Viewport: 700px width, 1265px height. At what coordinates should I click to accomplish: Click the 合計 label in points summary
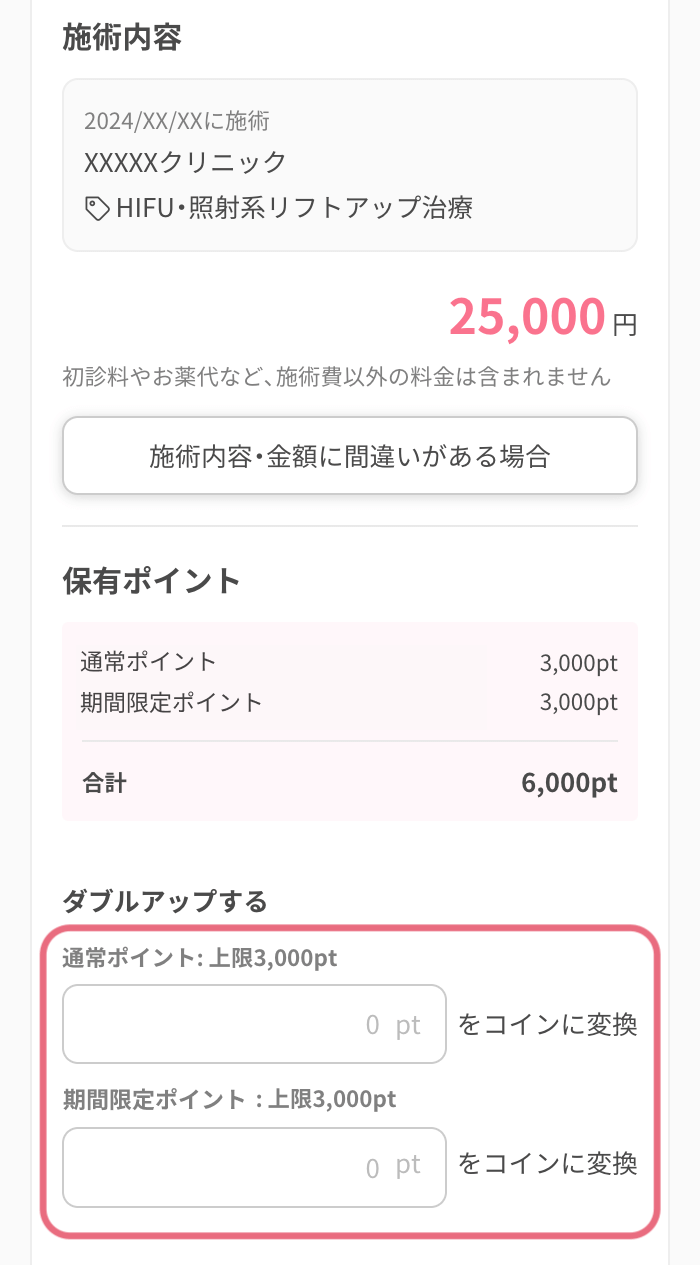pyautogui.click(x=104, y=782)
